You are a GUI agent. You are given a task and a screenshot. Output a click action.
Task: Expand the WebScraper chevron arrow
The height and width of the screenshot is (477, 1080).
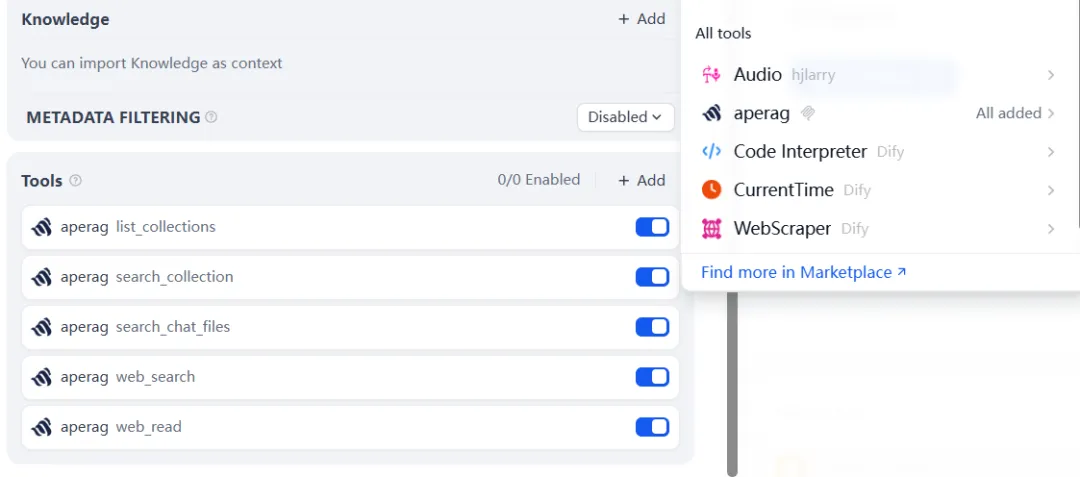[x=1051, y=229]
